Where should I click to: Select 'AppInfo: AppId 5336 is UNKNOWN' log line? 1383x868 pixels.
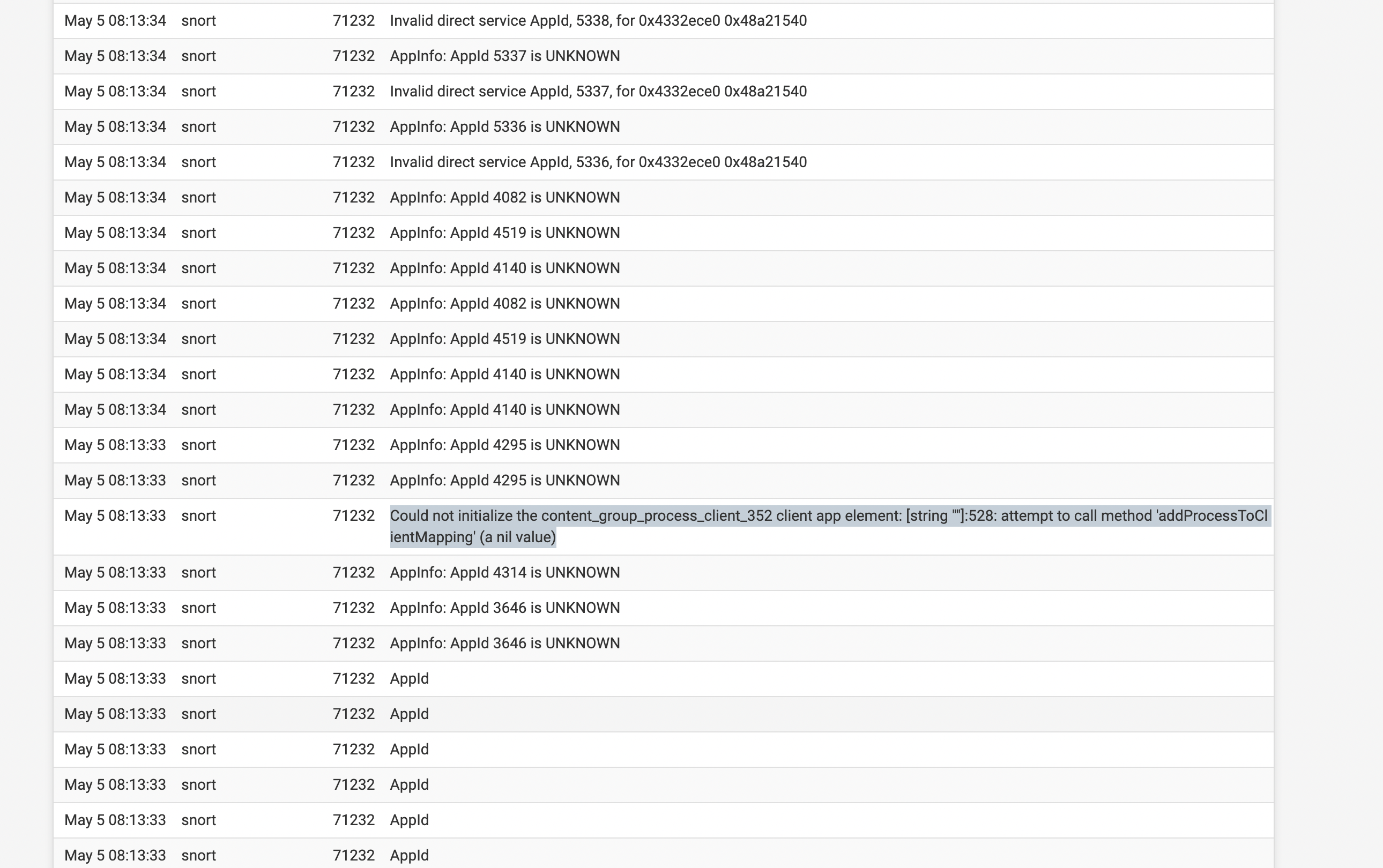(x=504, y=127)
